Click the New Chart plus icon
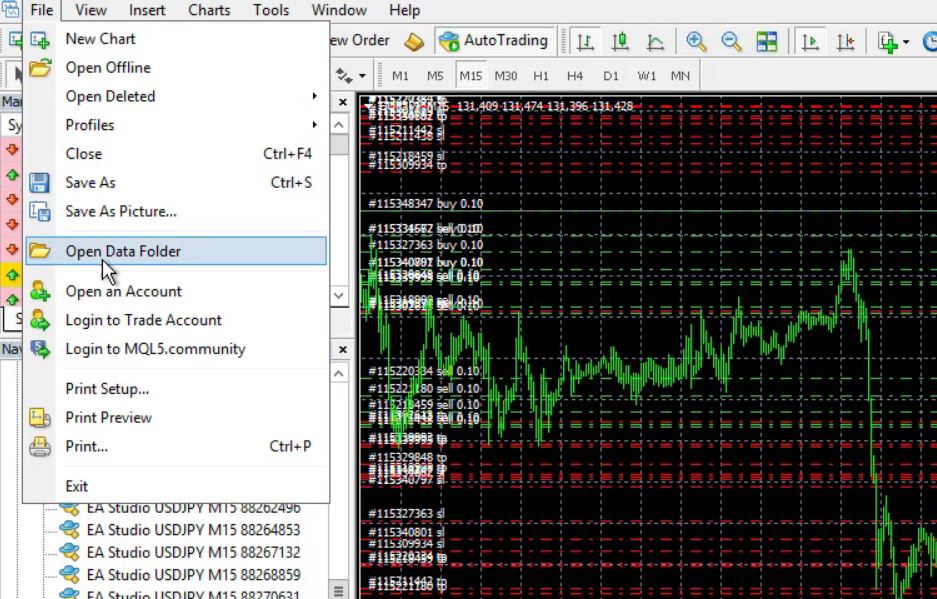Screen dimensions: 937x599 tap(40, 39)
